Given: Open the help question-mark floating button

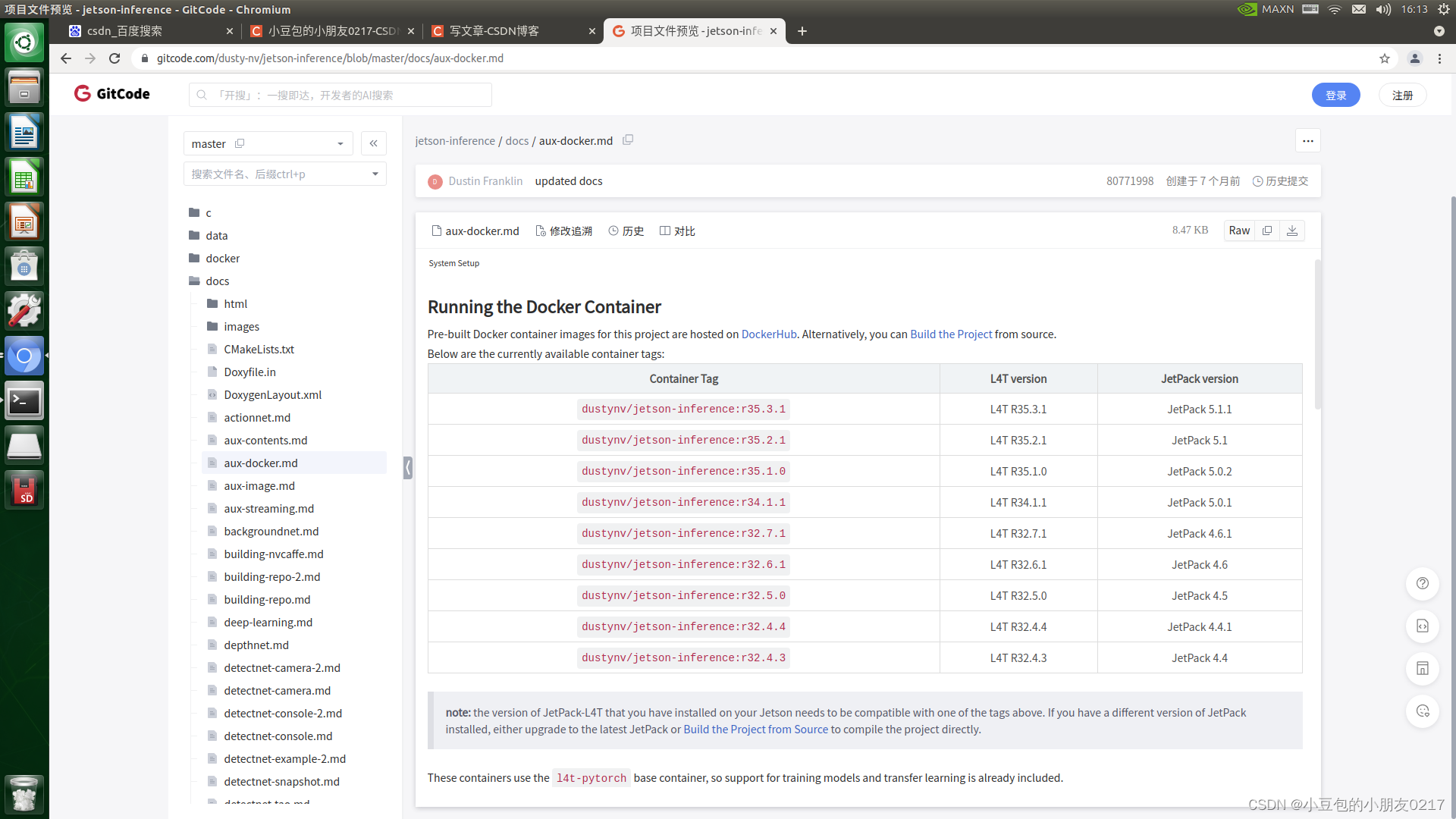Looking at the screenshot, I should pyautogui.click(x=1423, y=583).
